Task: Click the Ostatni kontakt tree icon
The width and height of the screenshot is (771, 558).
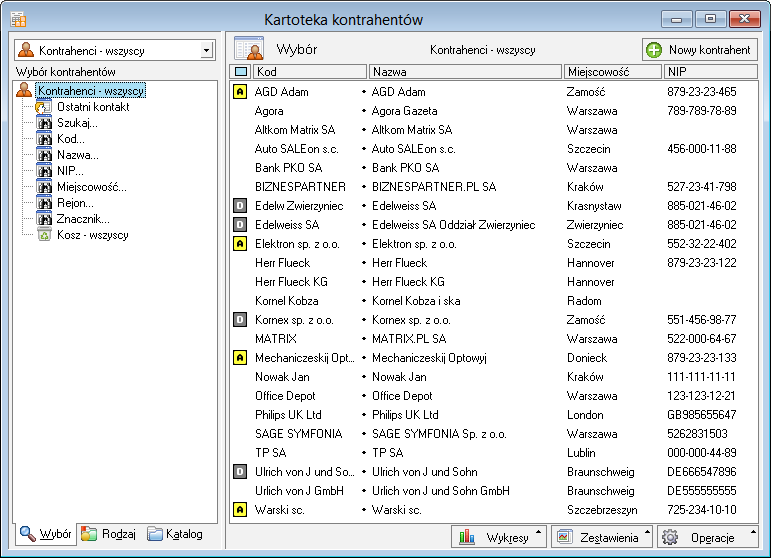Action: [44, 107]
